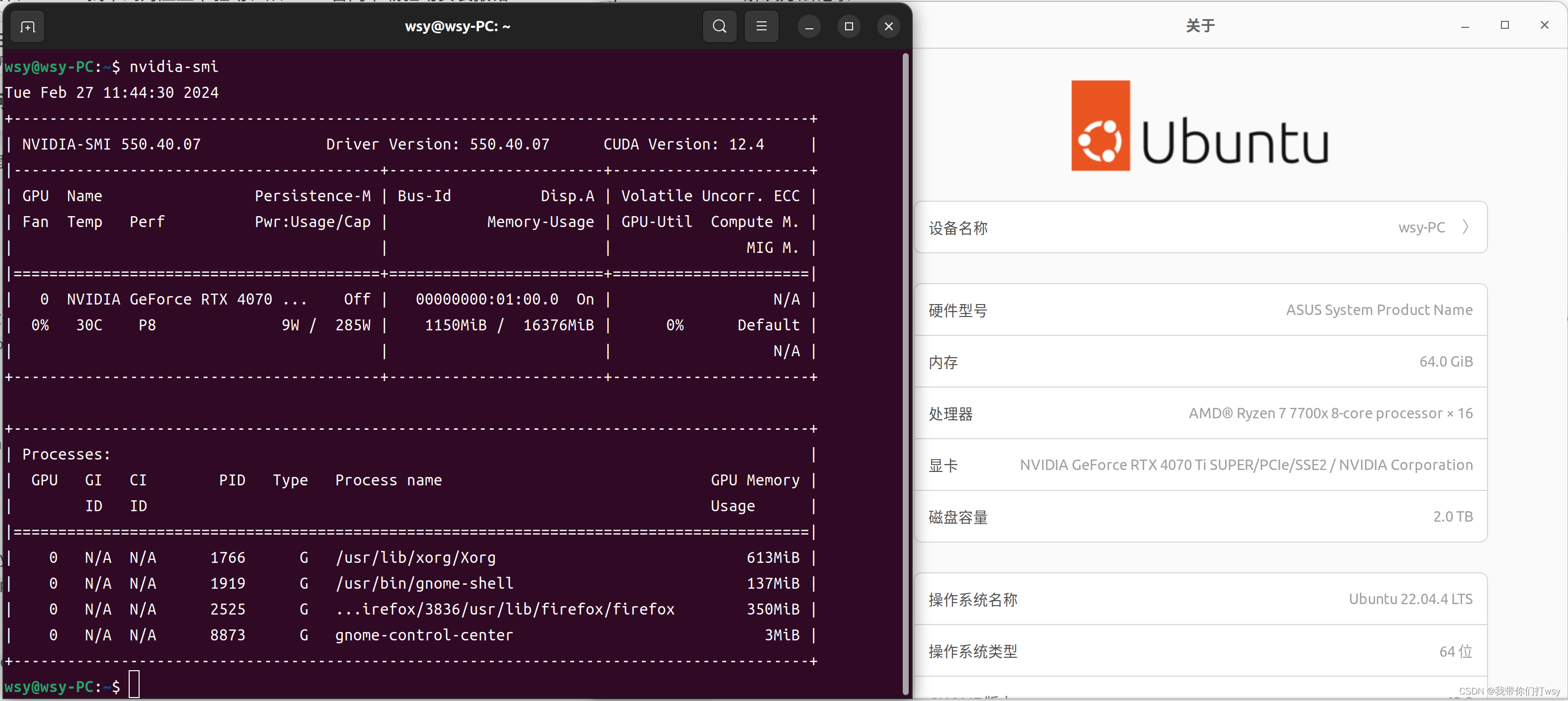Open the terminal hamburger menu
Screen dimensions: 1568x701
(761, 27)
